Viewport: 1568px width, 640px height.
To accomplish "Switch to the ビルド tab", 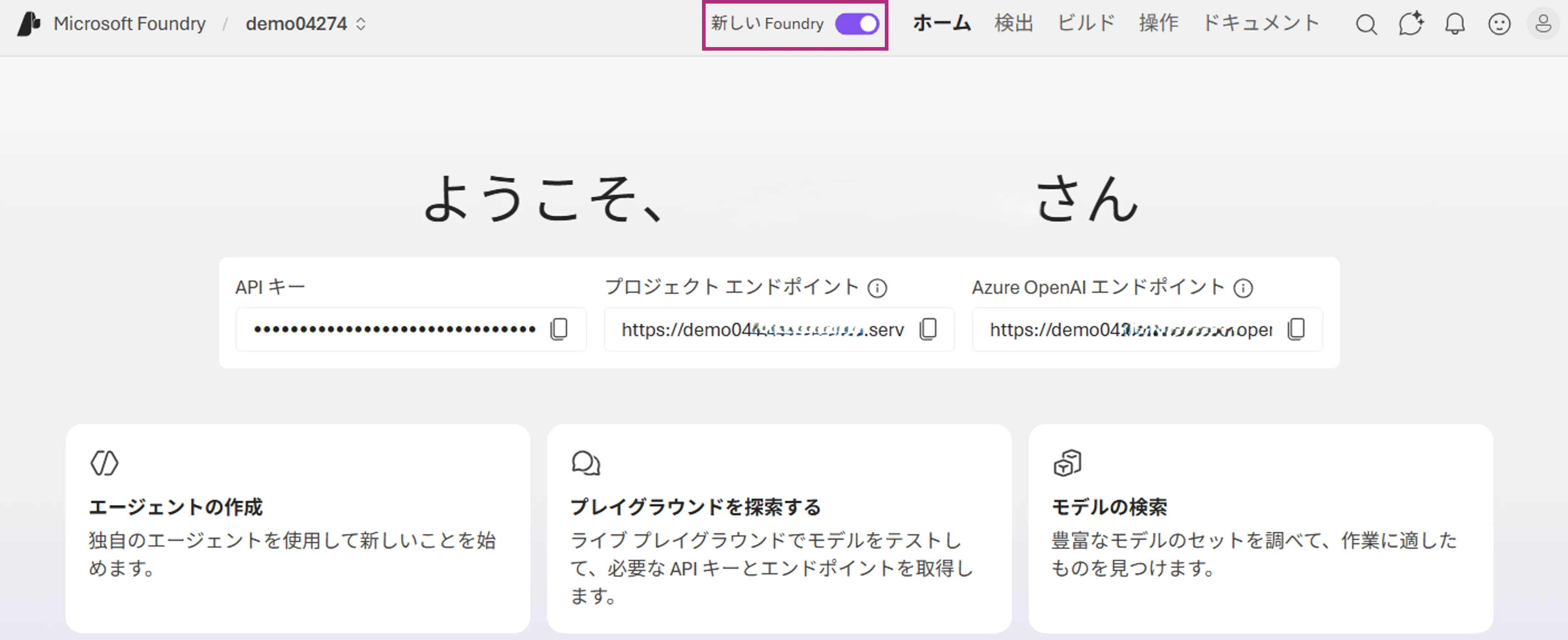I will 1086,24.
